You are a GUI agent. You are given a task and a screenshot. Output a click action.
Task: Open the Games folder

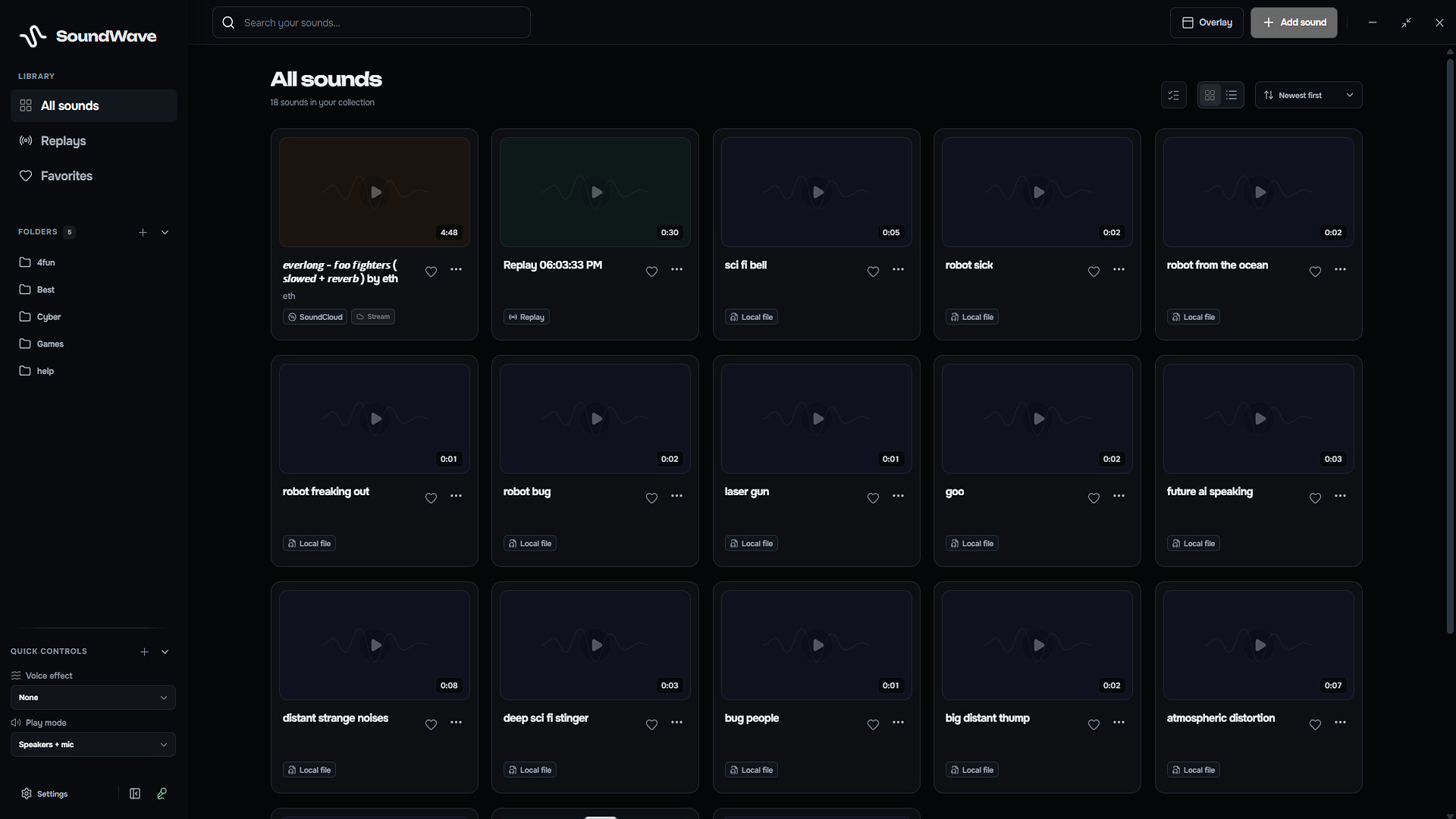click(94, 344)
